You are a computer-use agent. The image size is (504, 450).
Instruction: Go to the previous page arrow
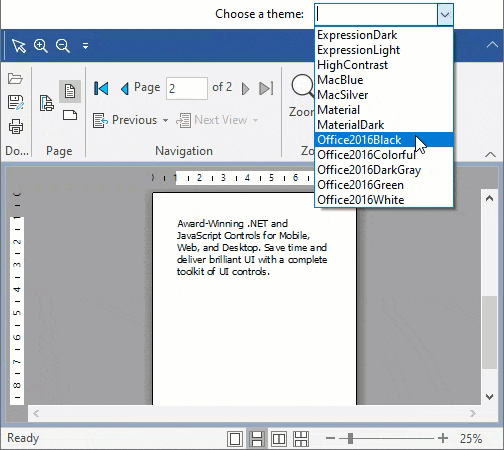[x=125, y=89]
